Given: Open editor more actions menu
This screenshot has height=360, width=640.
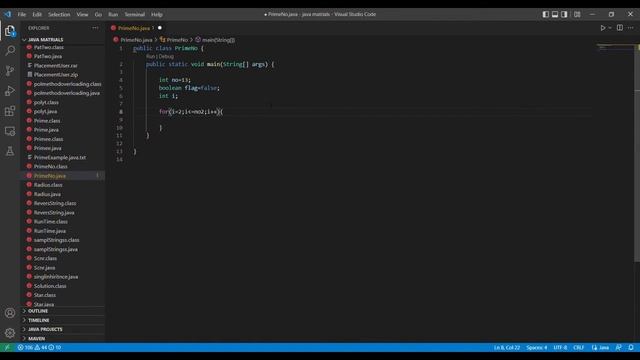Looking at the screenshot, I should 631,28.
